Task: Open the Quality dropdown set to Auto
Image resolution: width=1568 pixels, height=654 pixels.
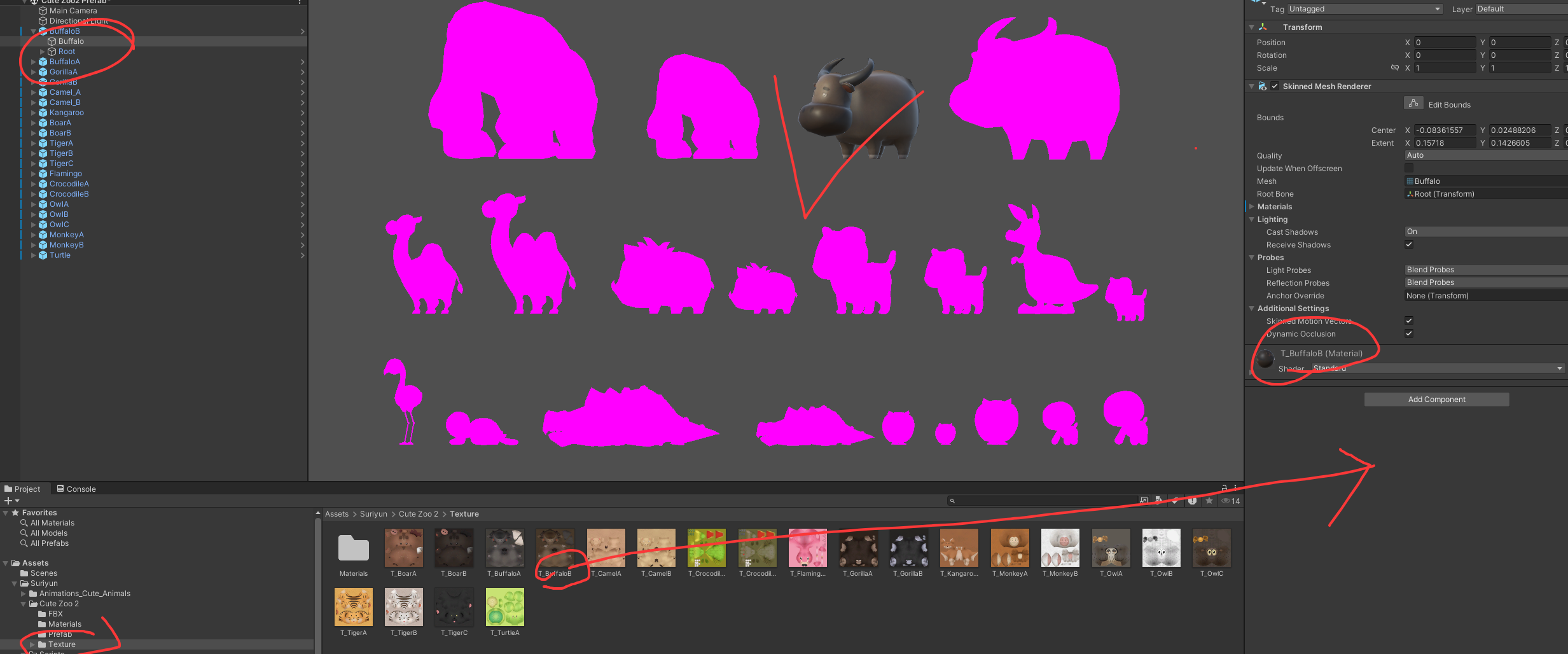Action: pos(1486,155)
